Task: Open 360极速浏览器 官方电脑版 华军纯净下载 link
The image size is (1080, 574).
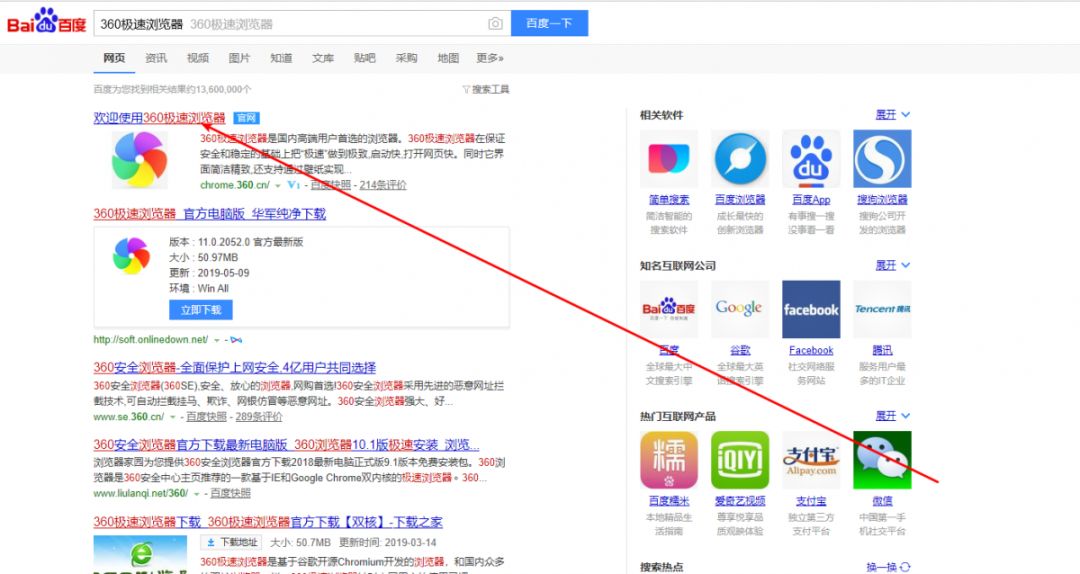Action: (x=210, y=214)
